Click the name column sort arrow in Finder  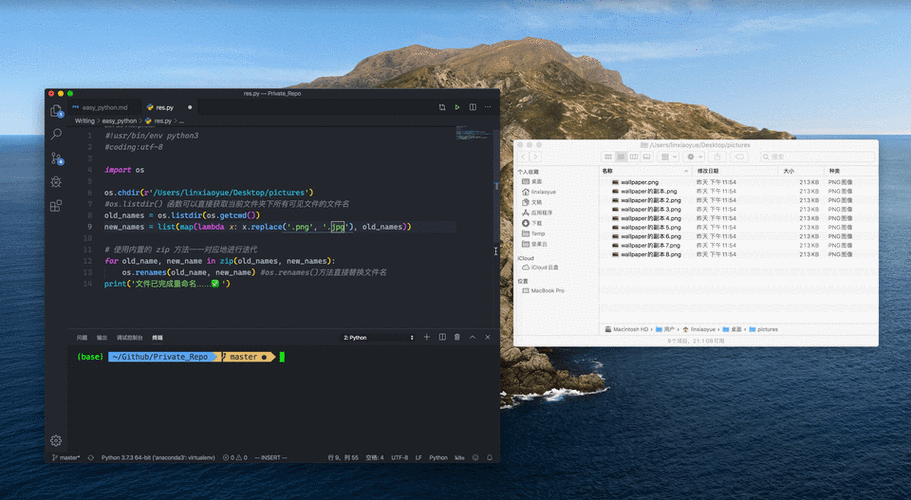(686, 171)
